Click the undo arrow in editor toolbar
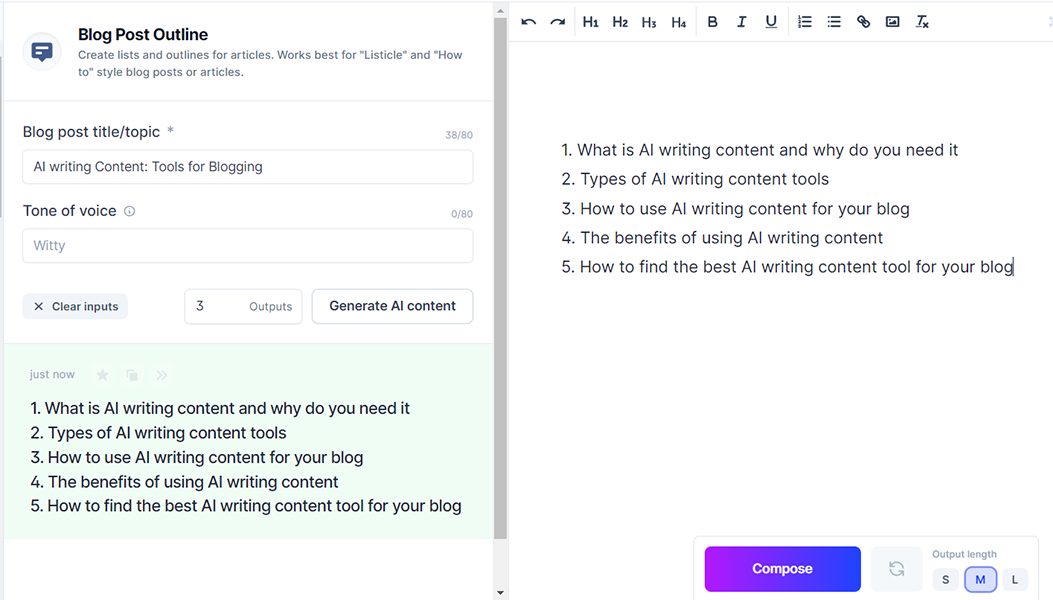Viewport: 1053px width, 600px height. pyautogui.click(x=529, y=22)
